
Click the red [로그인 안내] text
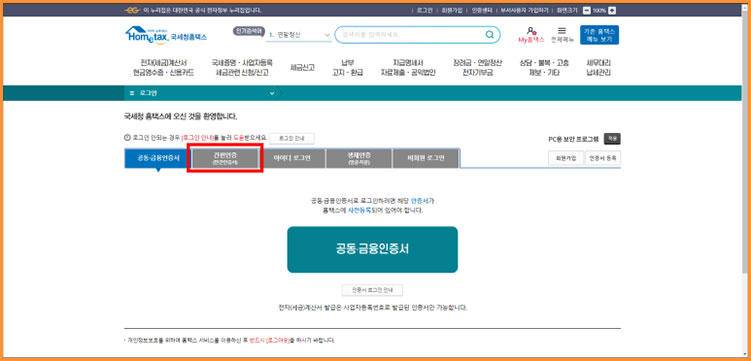click(x=197, y=138)
